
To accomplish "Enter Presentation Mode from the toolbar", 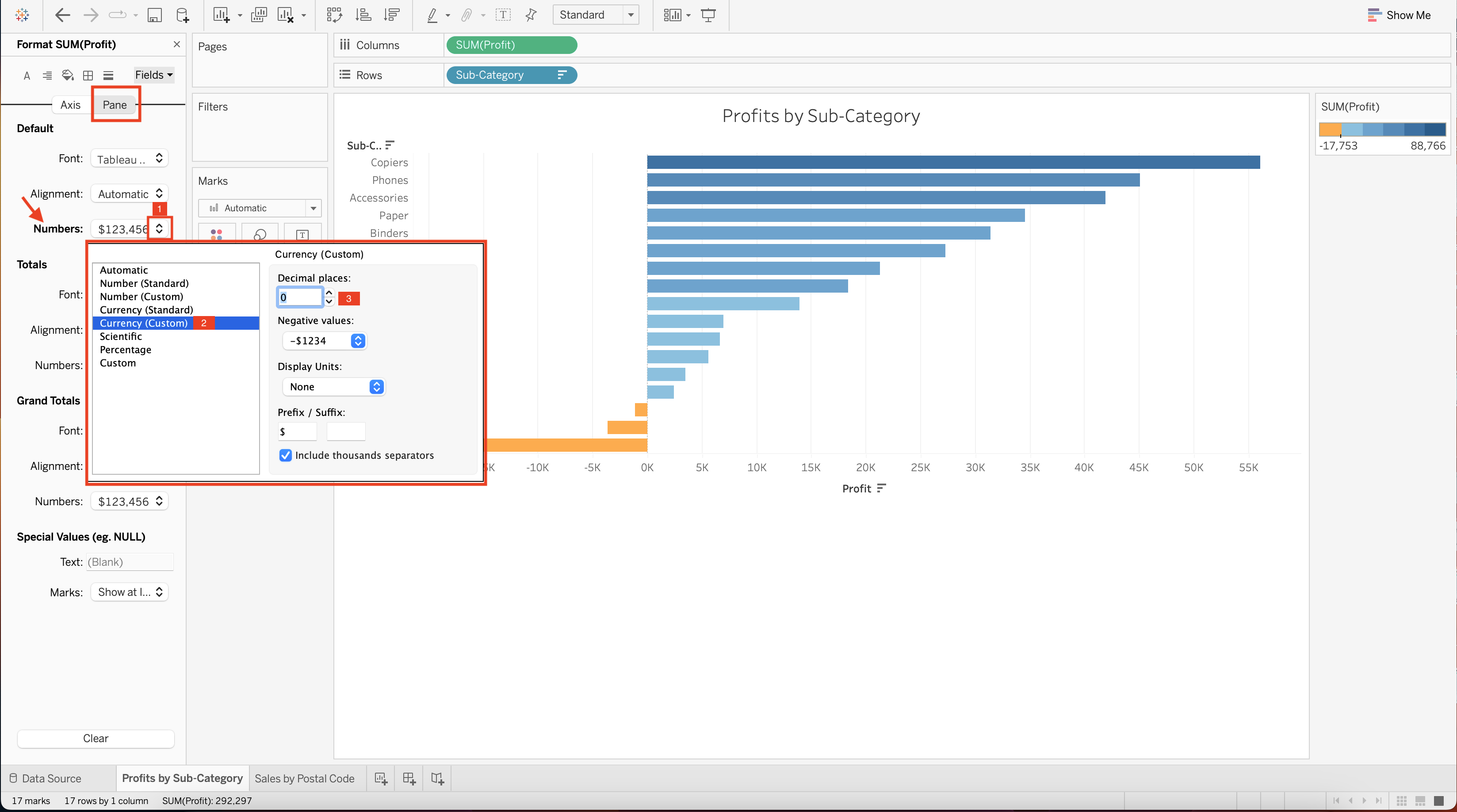I will (x=708, y=15).
